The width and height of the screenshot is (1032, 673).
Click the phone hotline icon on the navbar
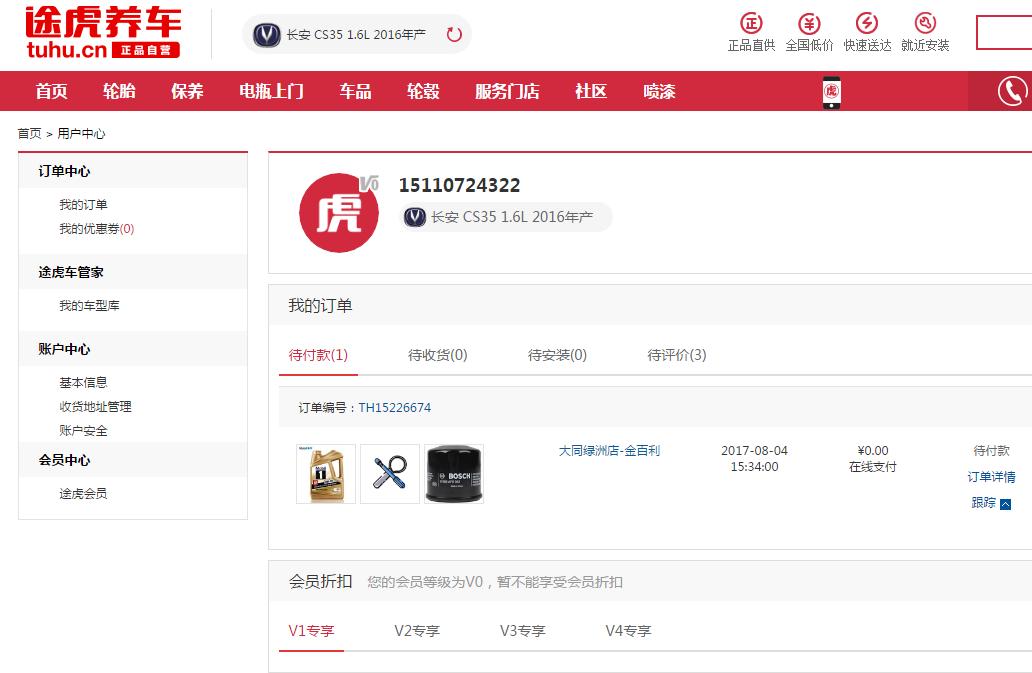[1018, 91]
